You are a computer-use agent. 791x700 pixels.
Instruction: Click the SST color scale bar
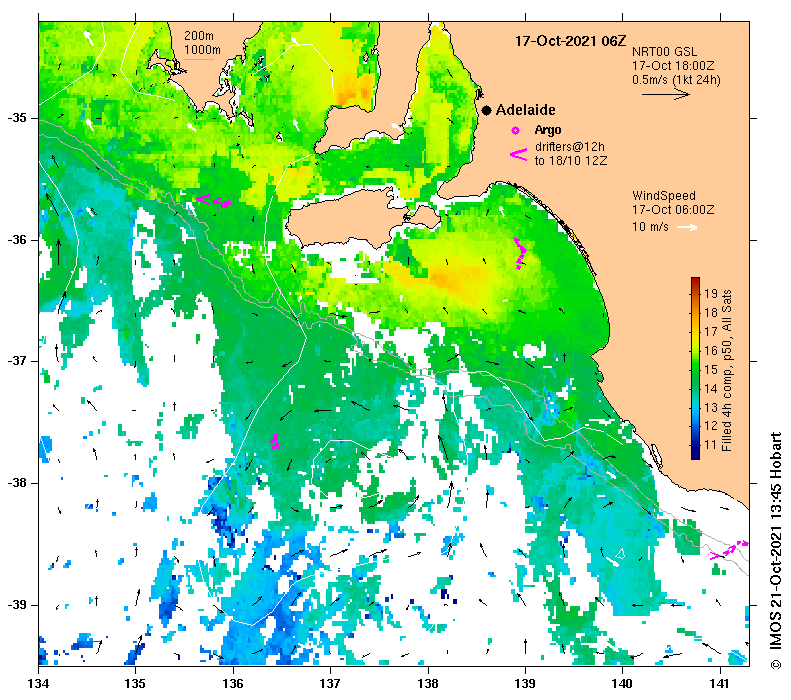(x=695, y=368)
